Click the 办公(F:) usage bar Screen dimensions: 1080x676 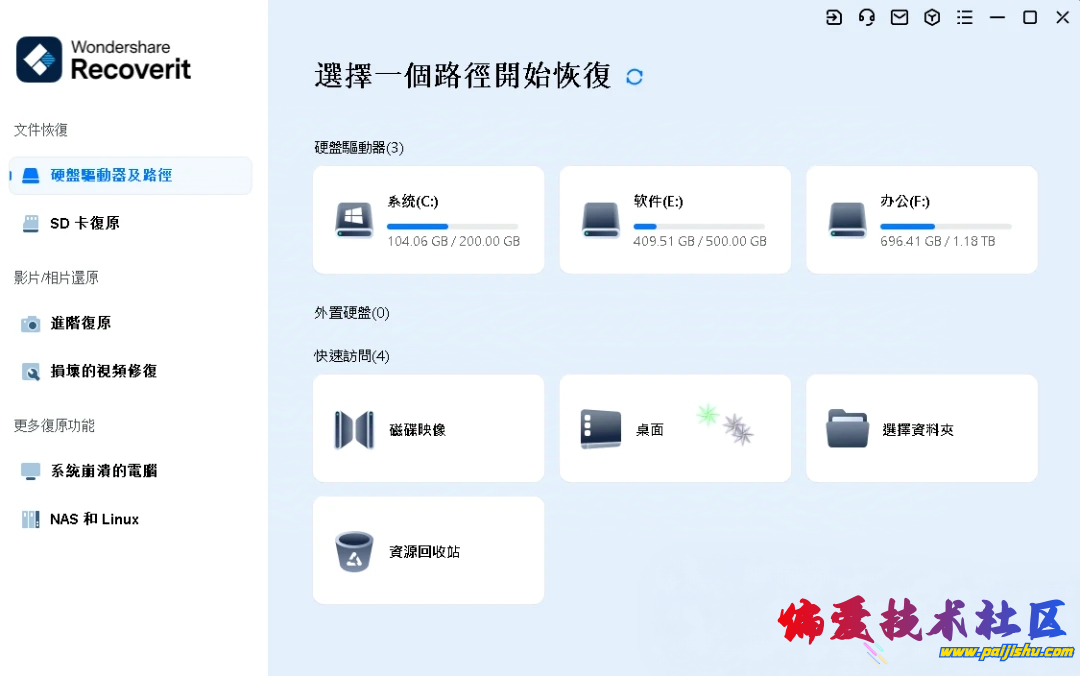945,227
